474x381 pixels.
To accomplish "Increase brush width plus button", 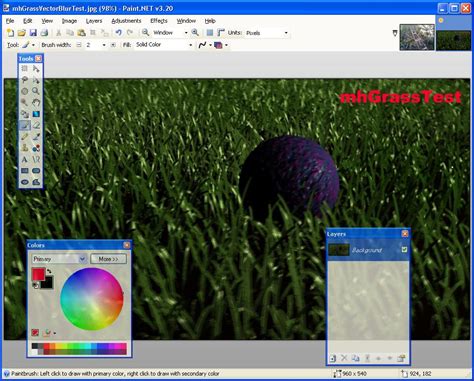I will (113, 45).
